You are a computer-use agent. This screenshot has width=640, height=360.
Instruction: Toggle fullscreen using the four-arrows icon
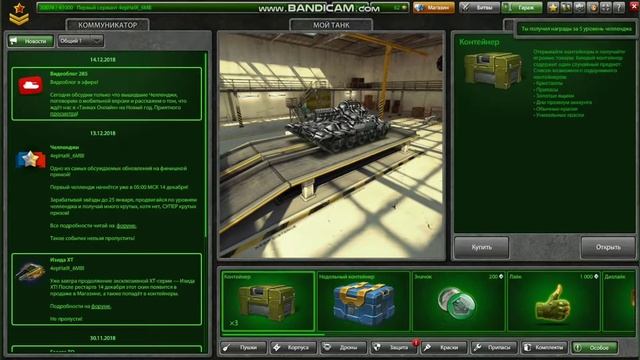pyautogui.click(x=606, y=7)
